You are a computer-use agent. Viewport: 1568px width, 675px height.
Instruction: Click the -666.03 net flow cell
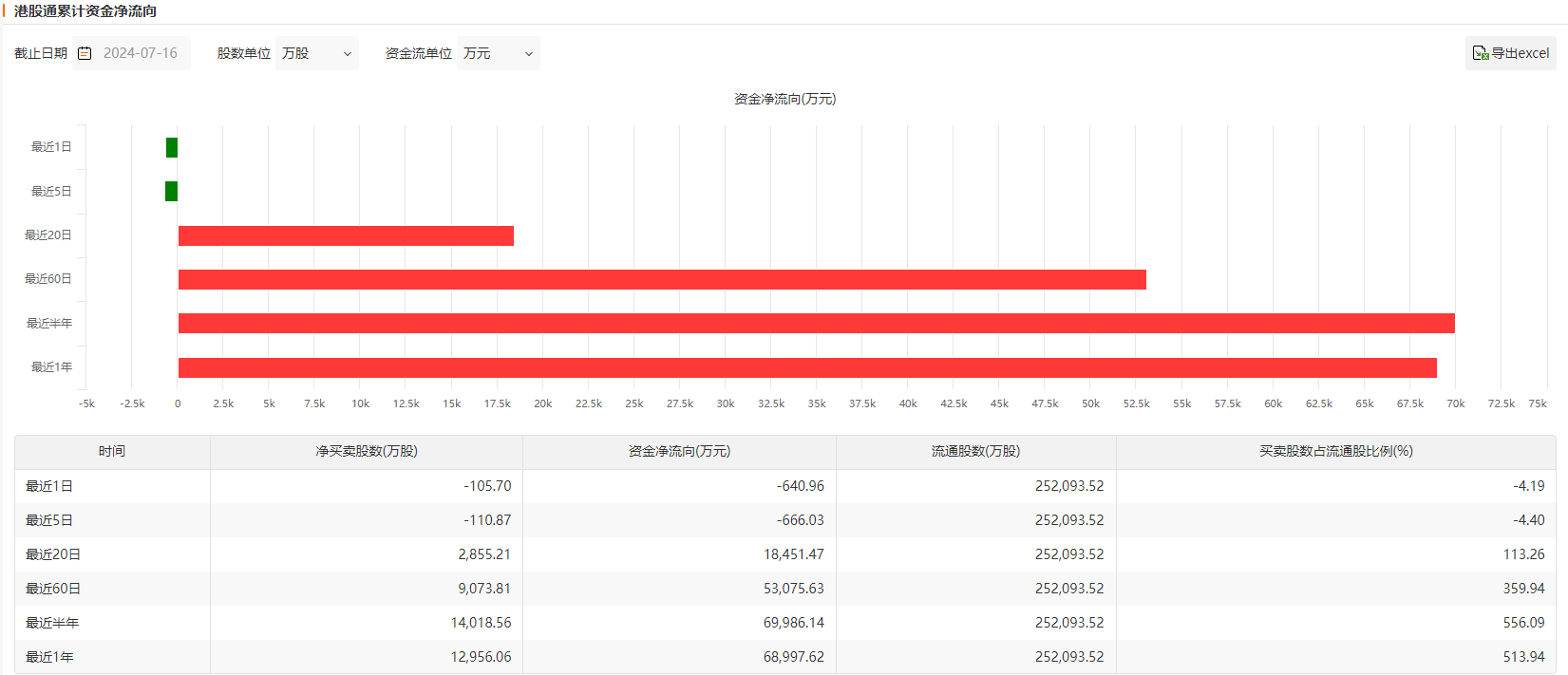[x=679, y=520]
